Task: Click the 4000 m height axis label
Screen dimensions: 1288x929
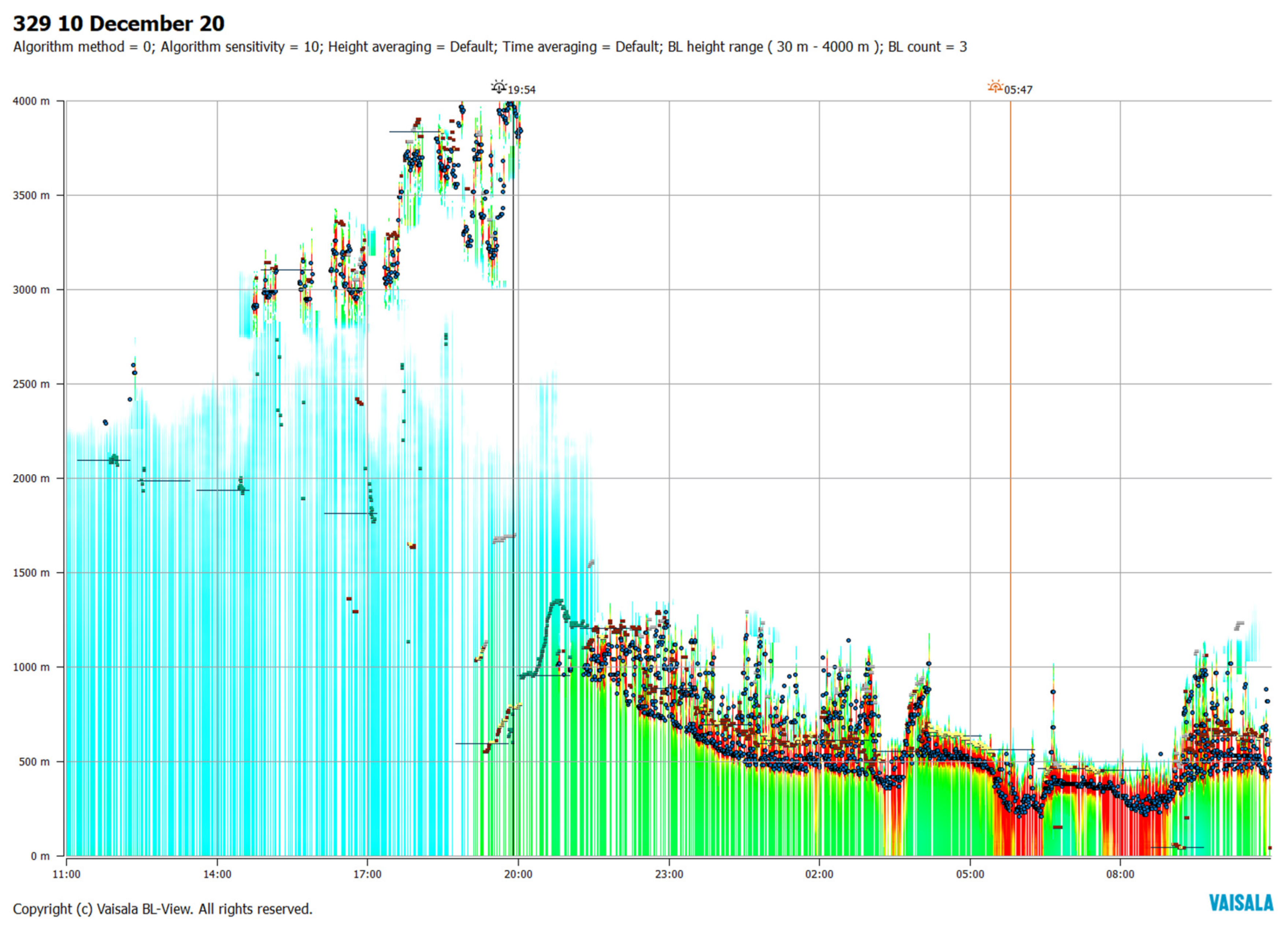Action: click(31, 102)
